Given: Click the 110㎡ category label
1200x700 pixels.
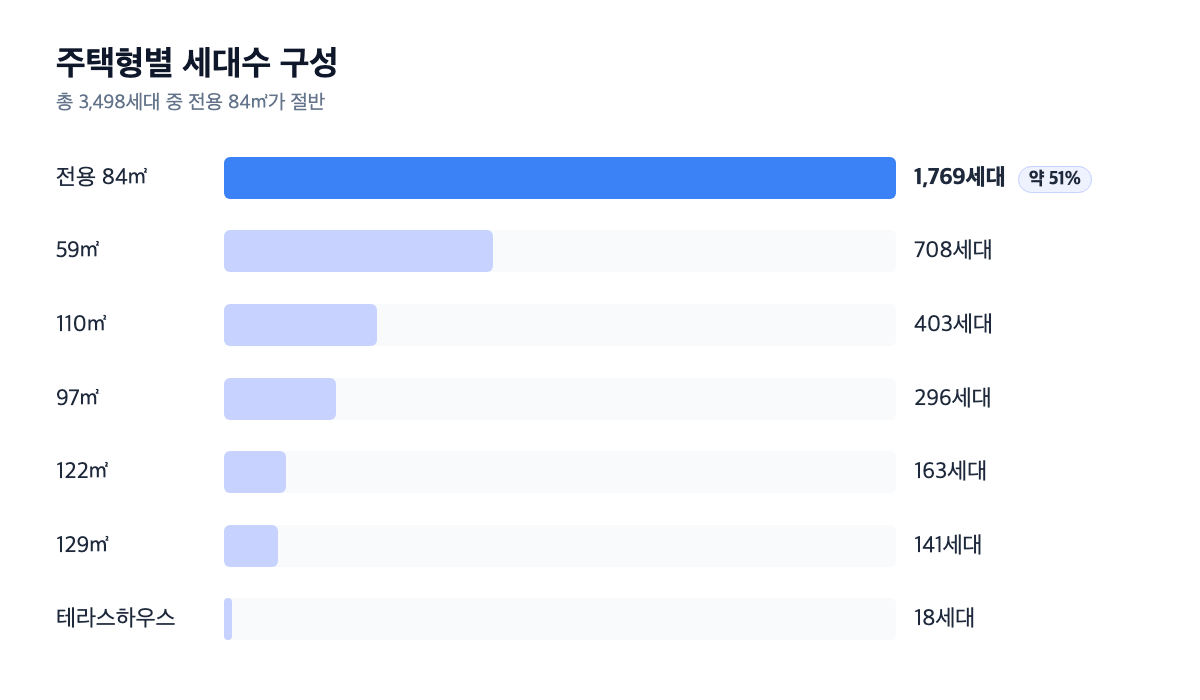Looking at the screenshot, I should click(82, 325).
